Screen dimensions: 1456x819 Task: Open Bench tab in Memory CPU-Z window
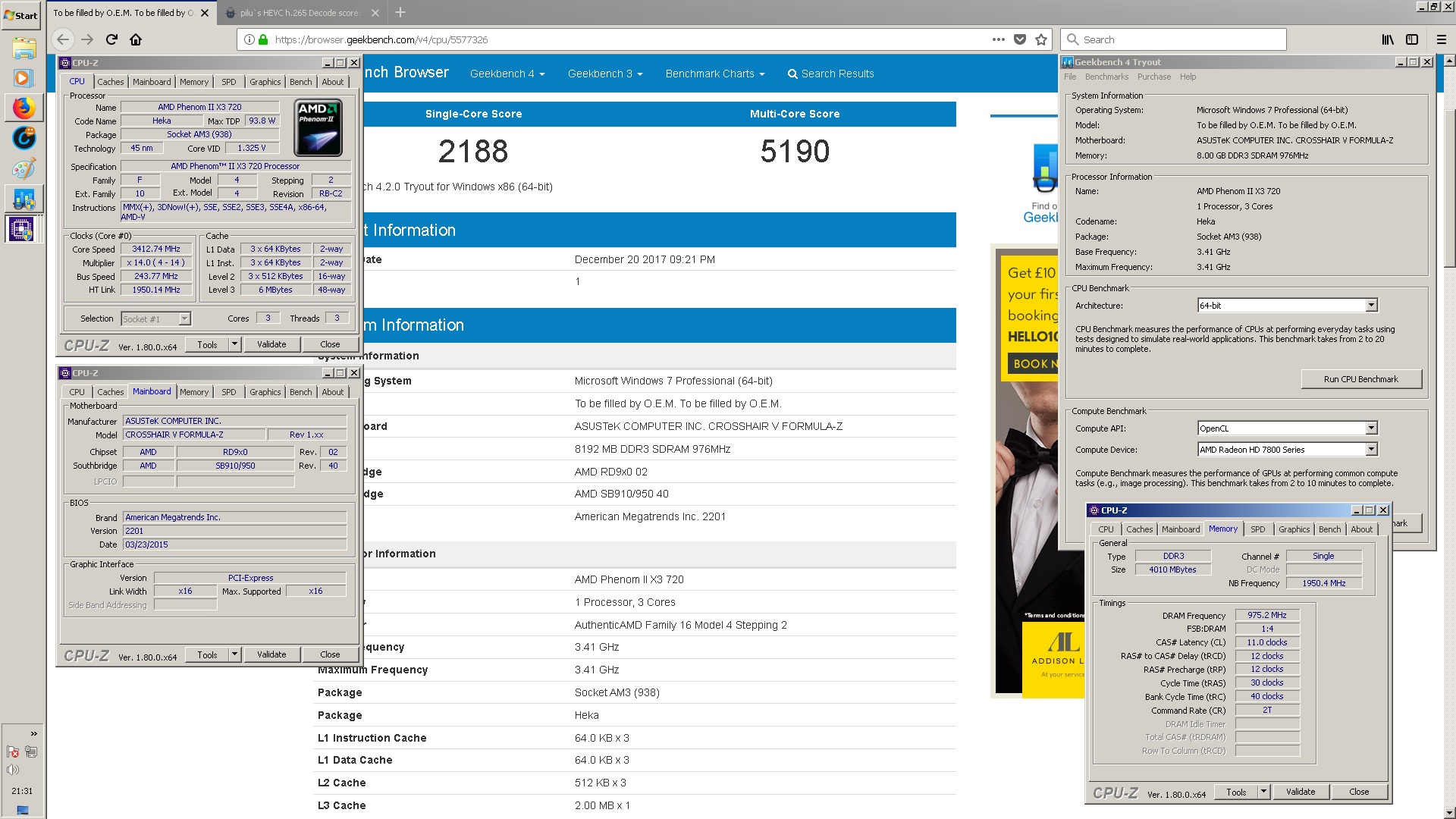pyautogui.click(x=1329, y=529)
